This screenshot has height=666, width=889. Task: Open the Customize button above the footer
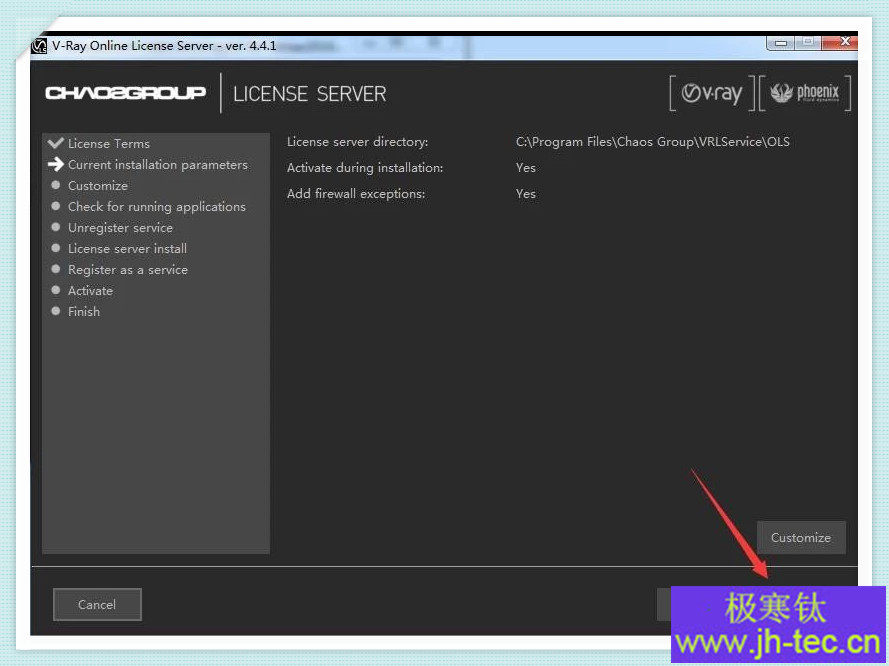click(x=801, y=537)
